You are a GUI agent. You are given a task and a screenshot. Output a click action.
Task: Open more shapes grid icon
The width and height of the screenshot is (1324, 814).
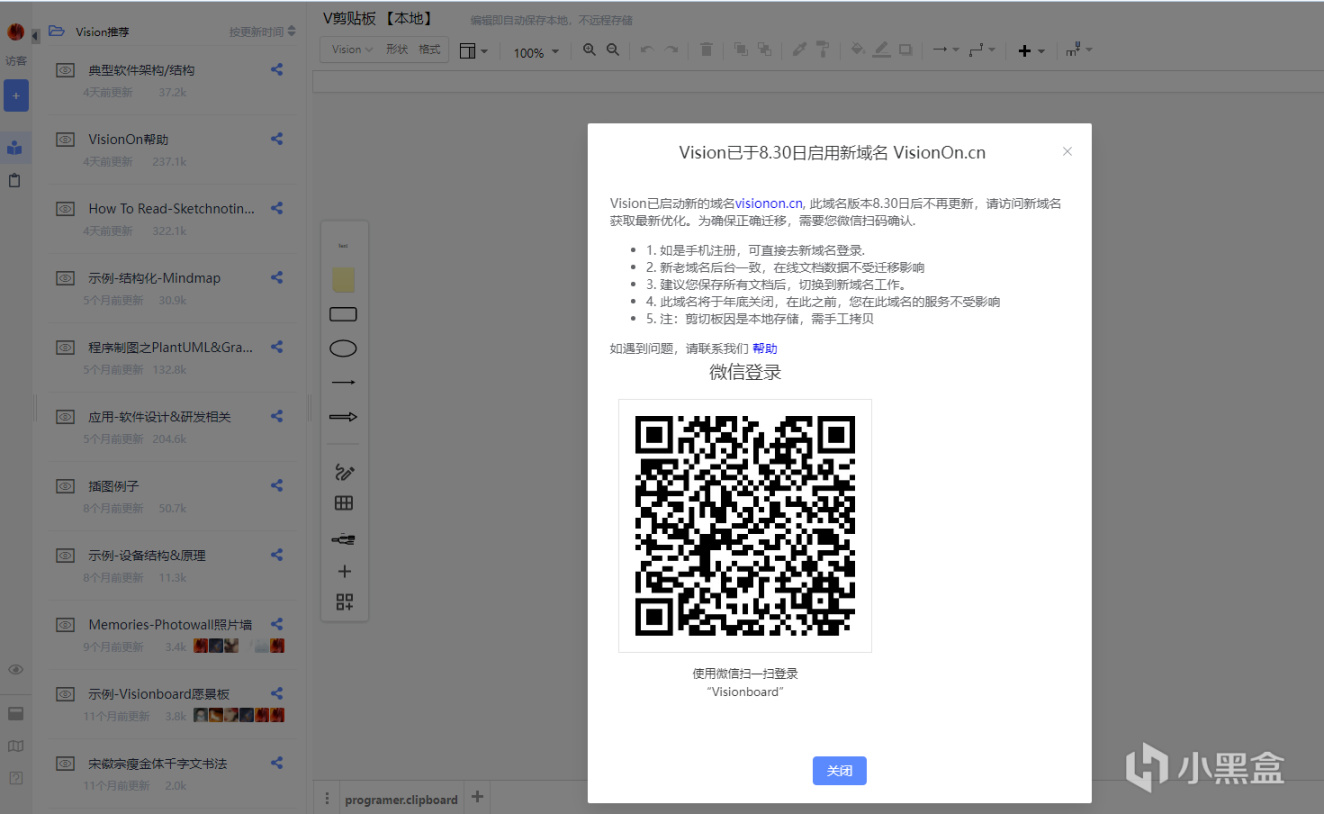click(344, 602)
